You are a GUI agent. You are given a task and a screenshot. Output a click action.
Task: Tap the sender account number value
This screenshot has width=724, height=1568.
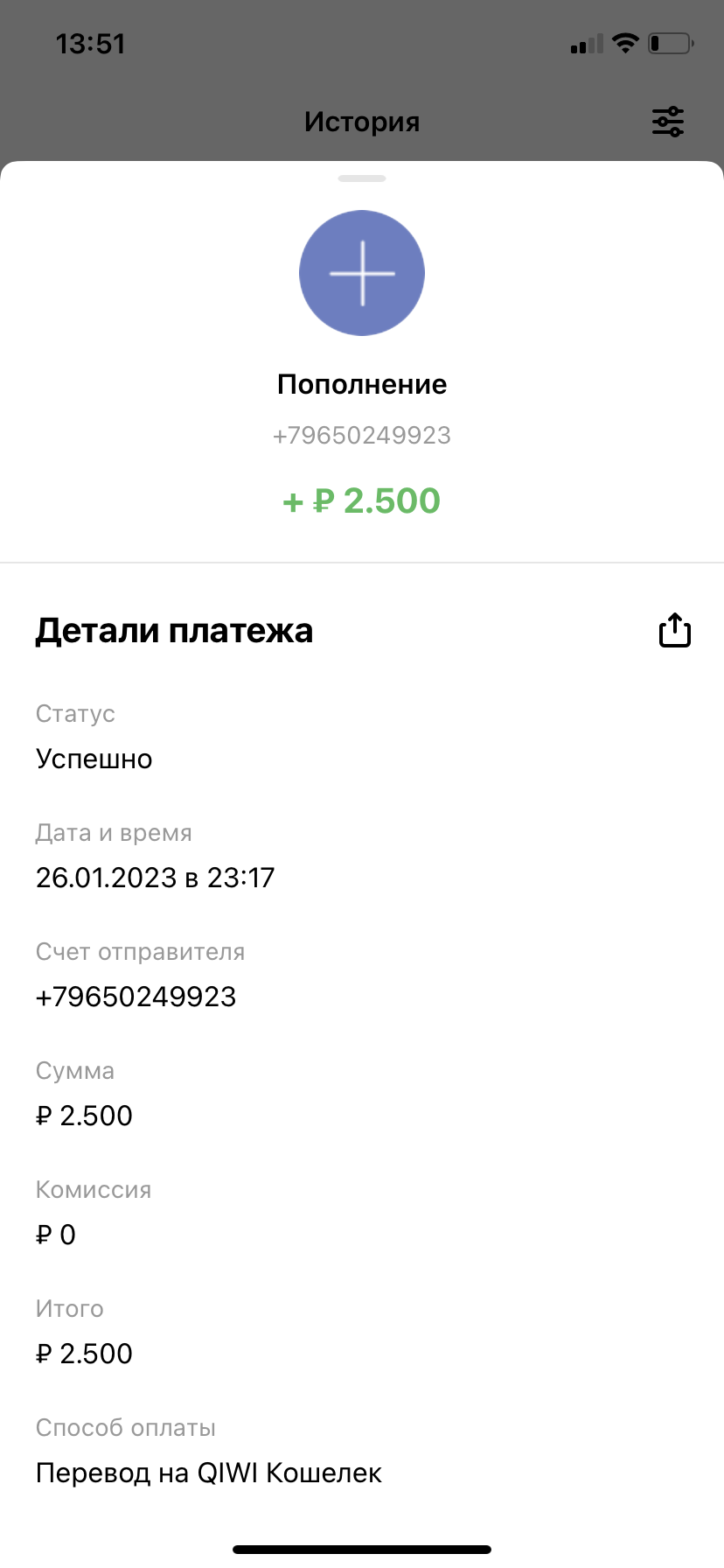136,997
